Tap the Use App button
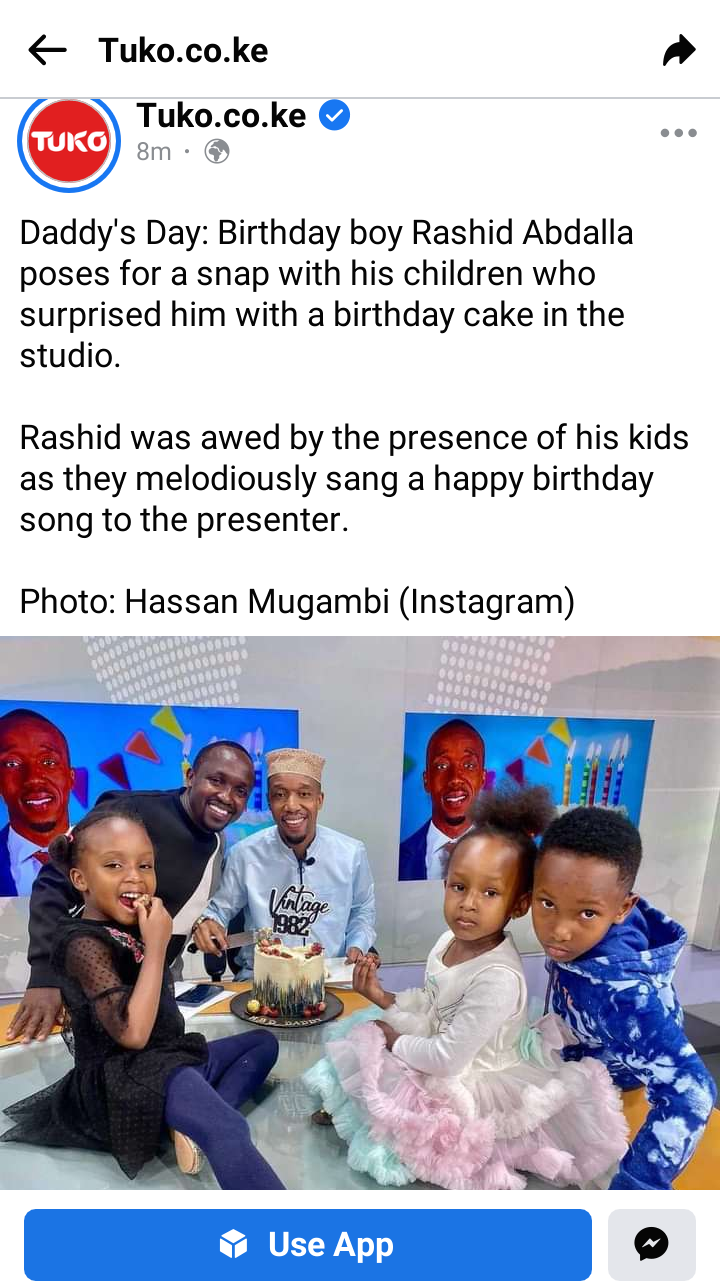720x1288 pixels. click(308, 1244)
